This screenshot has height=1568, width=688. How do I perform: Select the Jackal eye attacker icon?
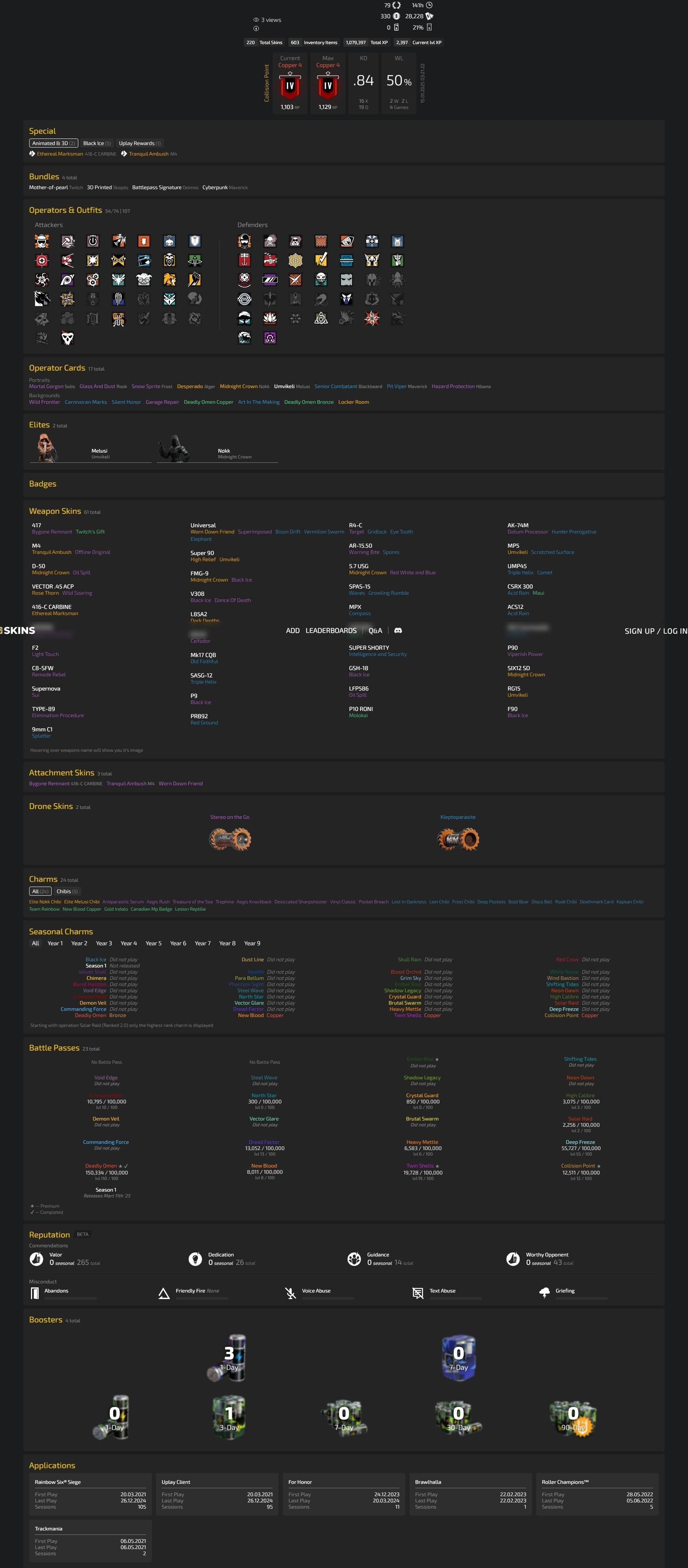pyautogui.click(x=67, y=280)
